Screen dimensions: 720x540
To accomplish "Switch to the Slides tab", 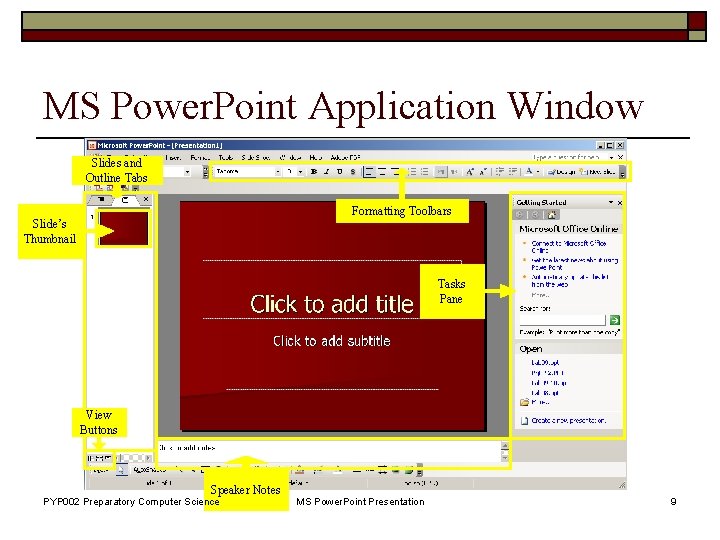I will tap(125, 200).
